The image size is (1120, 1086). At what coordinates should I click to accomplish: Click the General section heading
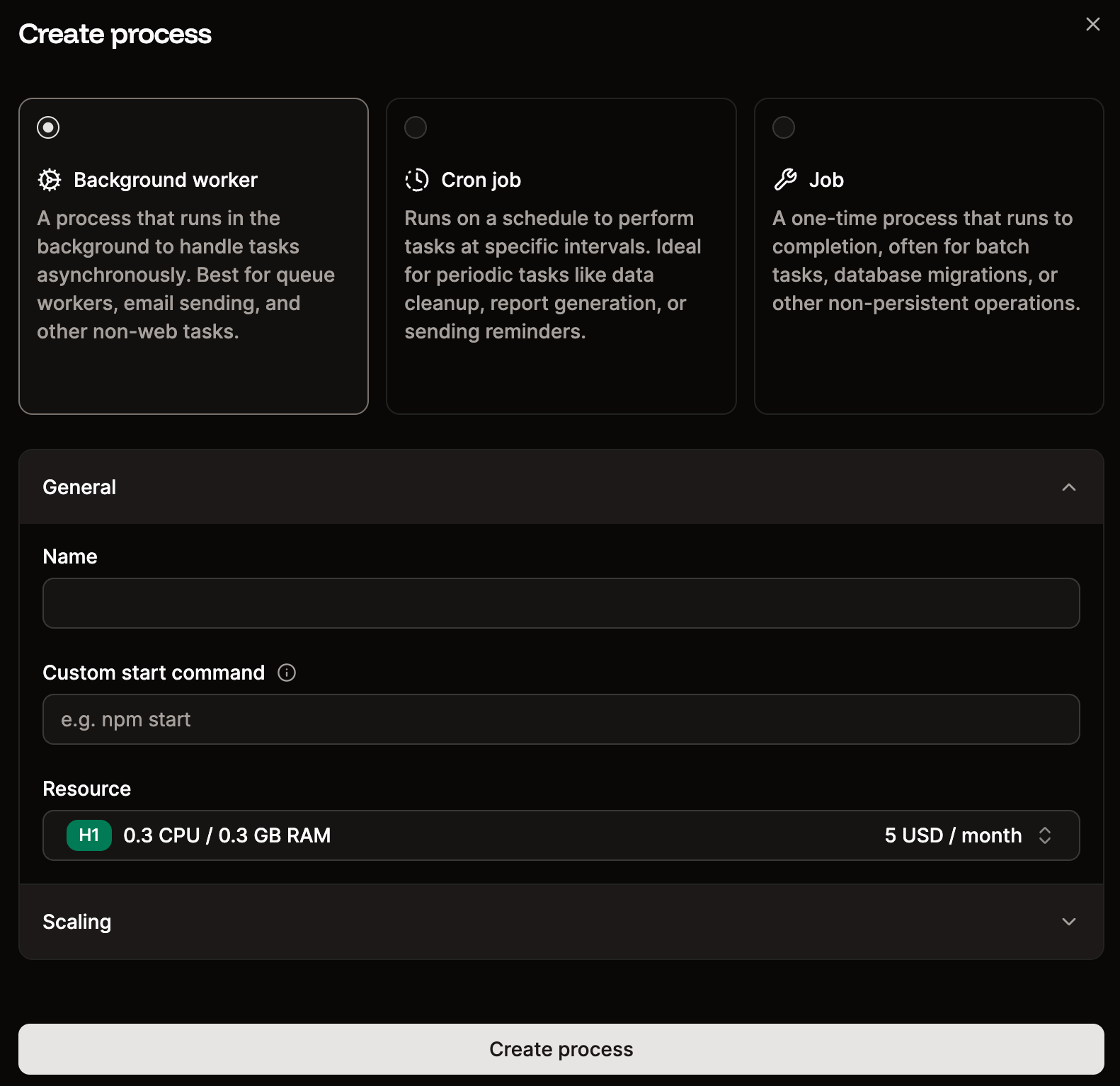click(x=79, y=487)
